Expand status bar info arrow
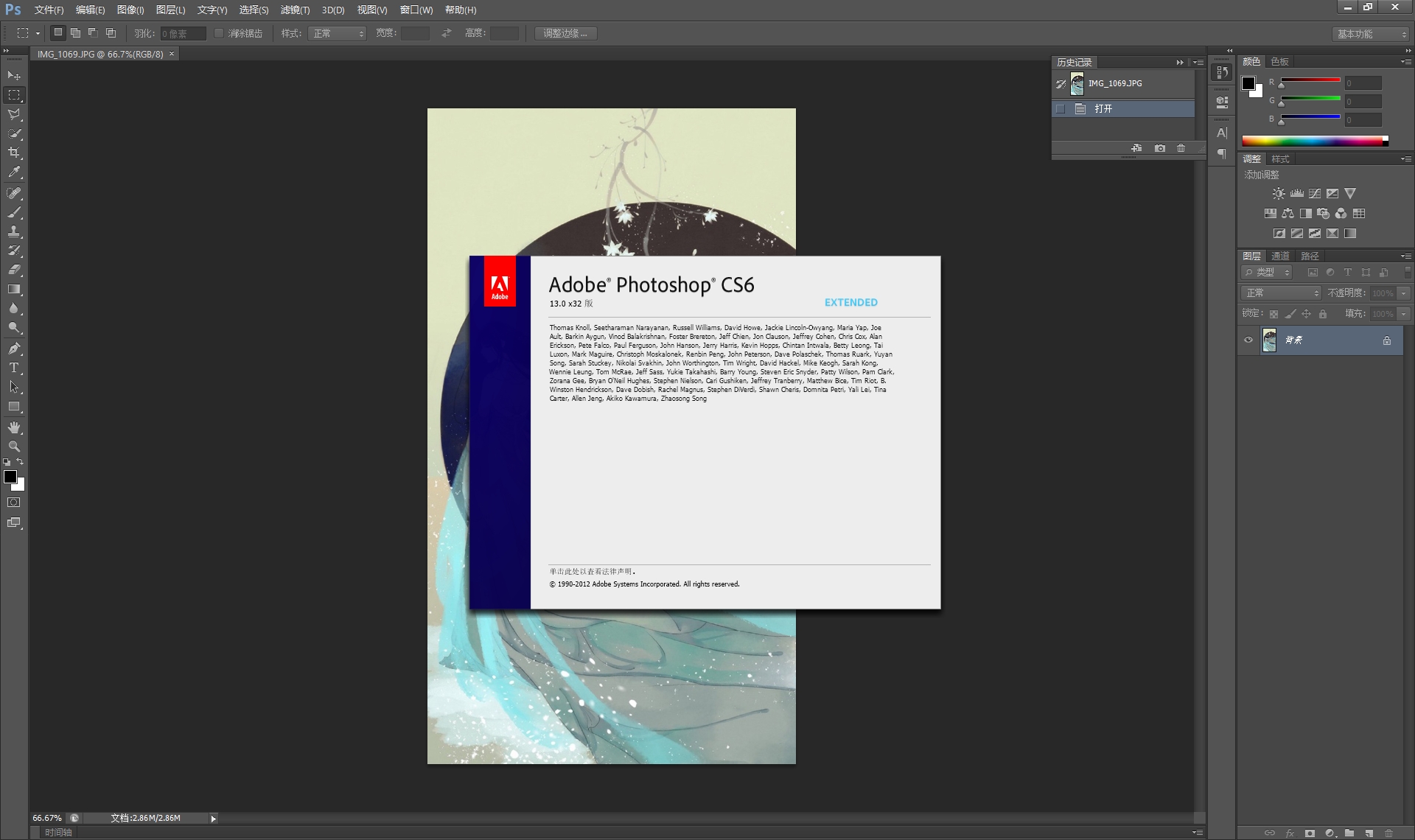This screenshot has width=1415, height=840. (214, 818)
